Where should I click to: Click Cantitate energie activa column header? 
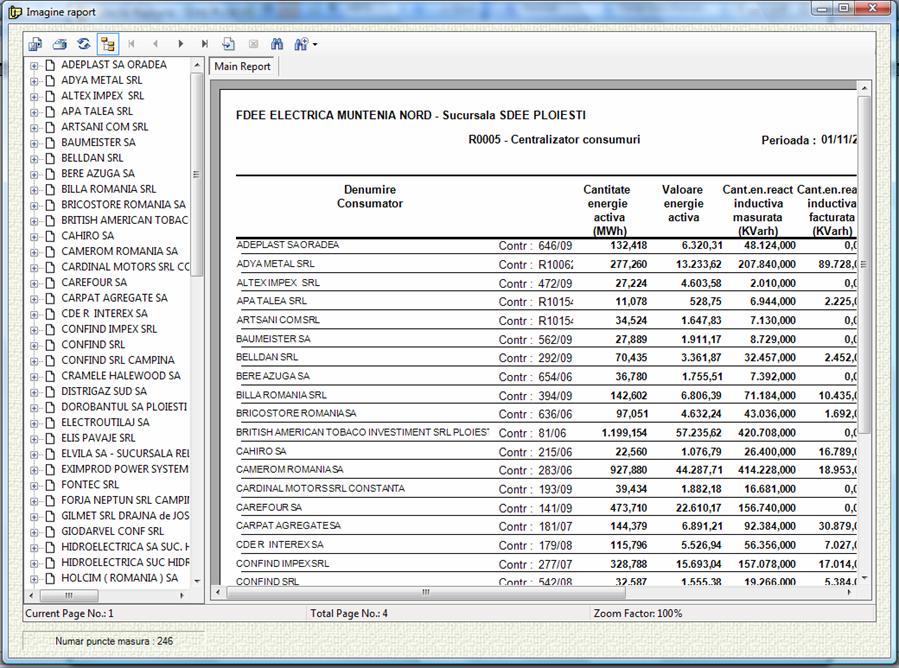(x=607, y=210)
